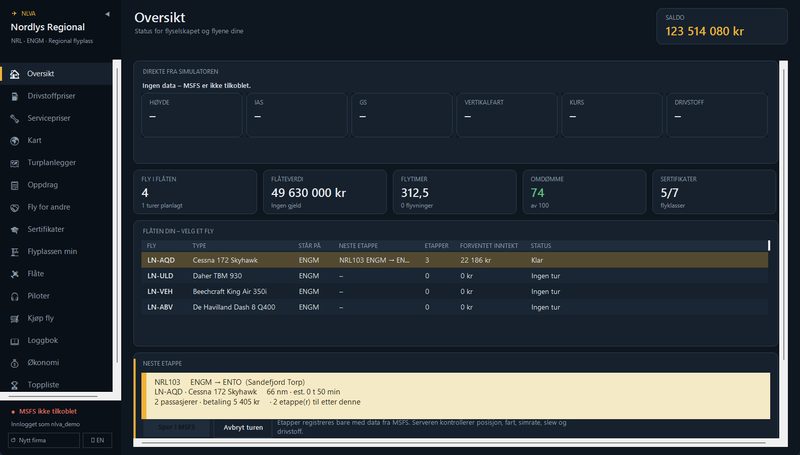Click the Omdømme 74 card
Screen dimensions: 800x455
(x=584, y=192)
